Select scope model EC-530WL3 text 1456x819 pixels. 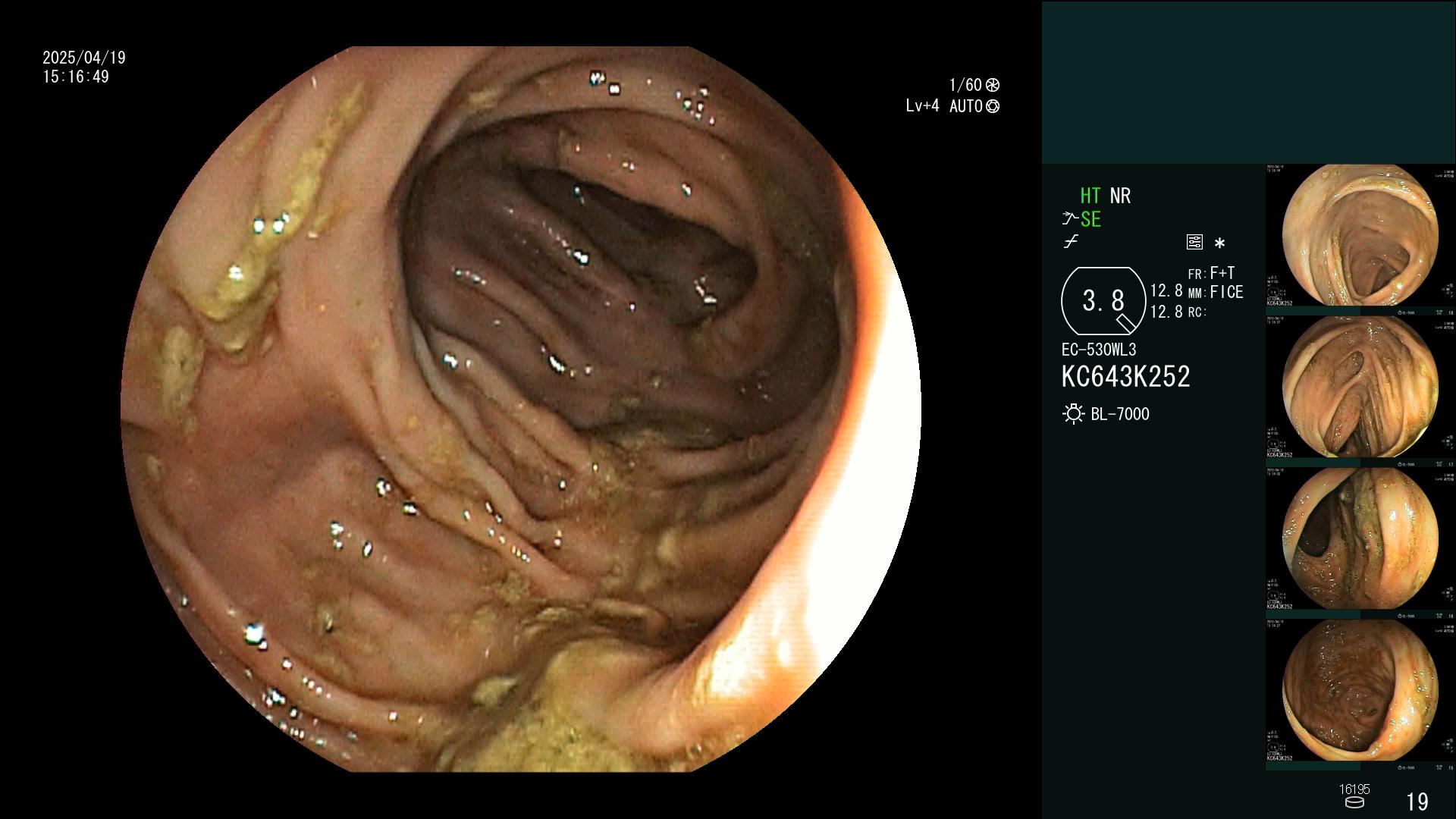coord(1099,350)
